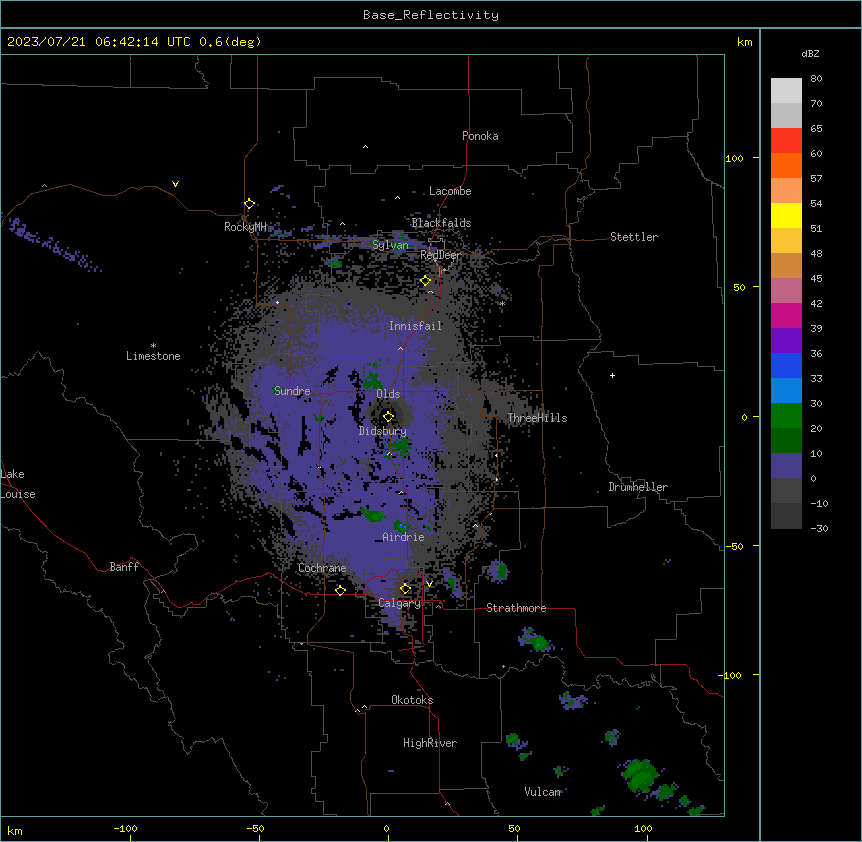Click the 50 tick on the horizontal km axis

tap(513, 828)
